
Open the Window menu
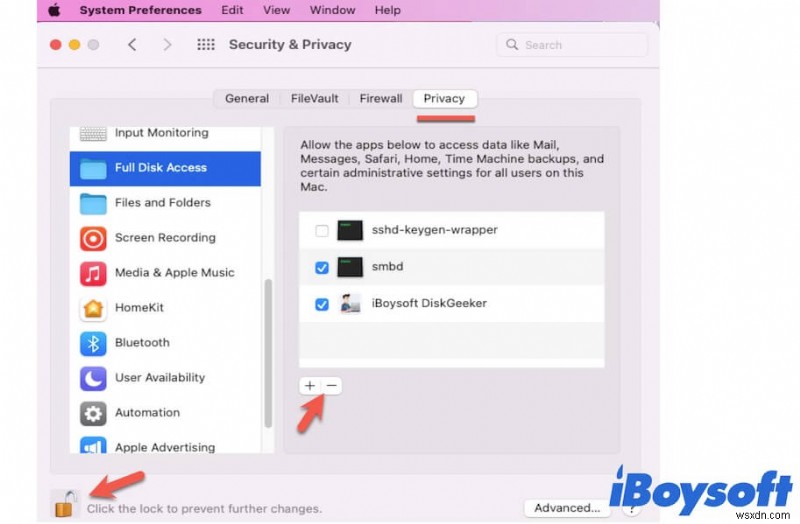(332, 10)
